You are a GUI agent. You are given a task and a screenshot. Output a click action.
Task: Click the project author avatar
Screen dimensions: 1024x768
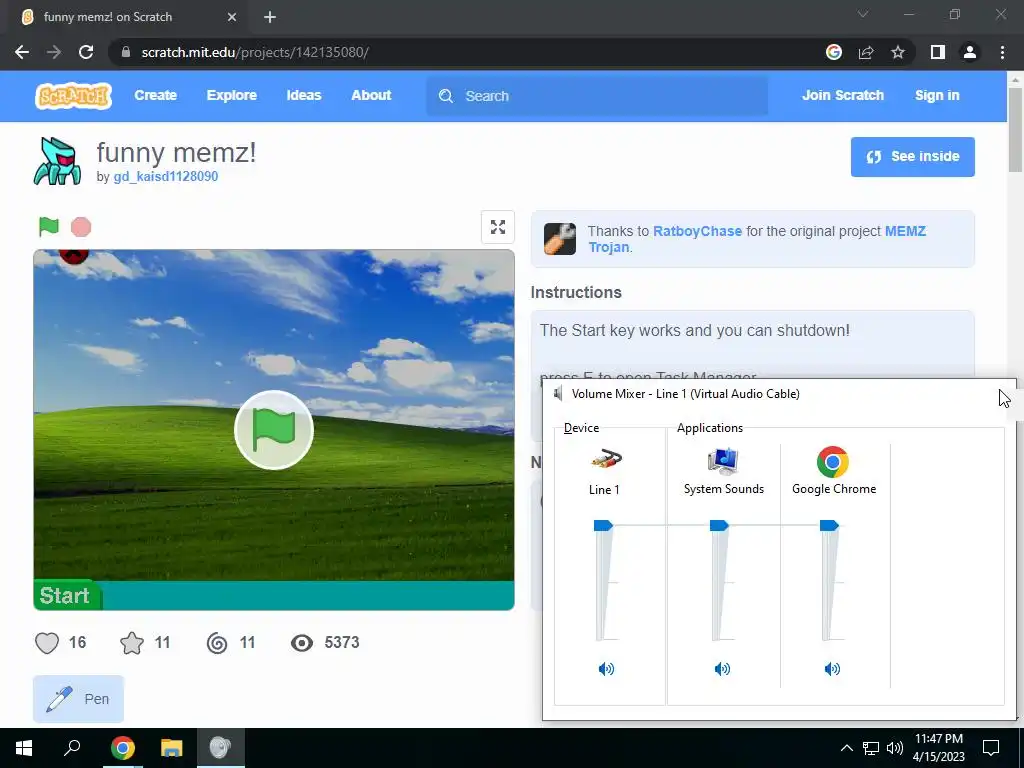click(x=57, y=161)
